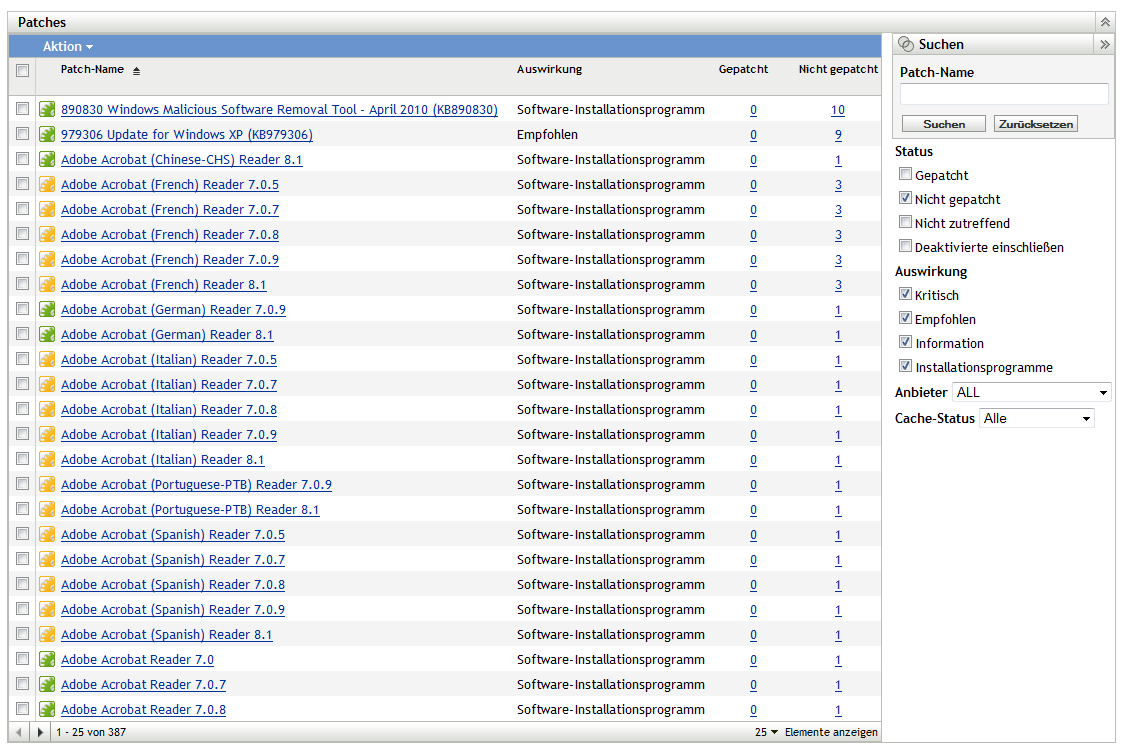Check Deaktivierte einschließen option
1124x754 pixels.
coord(905,246)
